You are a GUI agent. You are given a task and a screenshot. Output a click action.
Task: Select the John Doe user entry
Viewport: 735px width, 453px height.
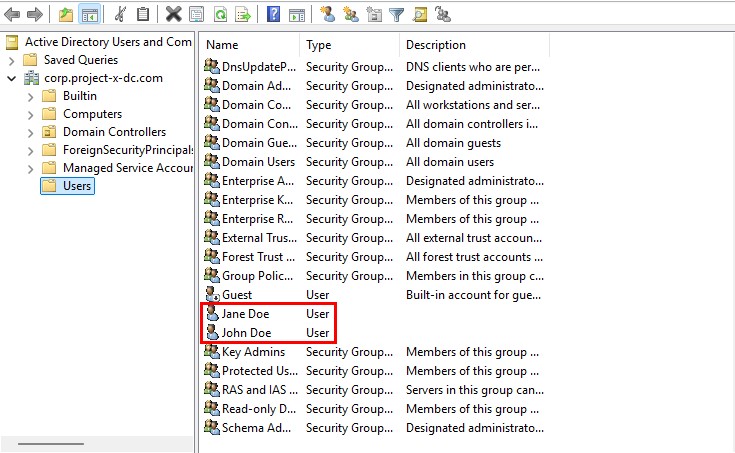tap(245, 333)
